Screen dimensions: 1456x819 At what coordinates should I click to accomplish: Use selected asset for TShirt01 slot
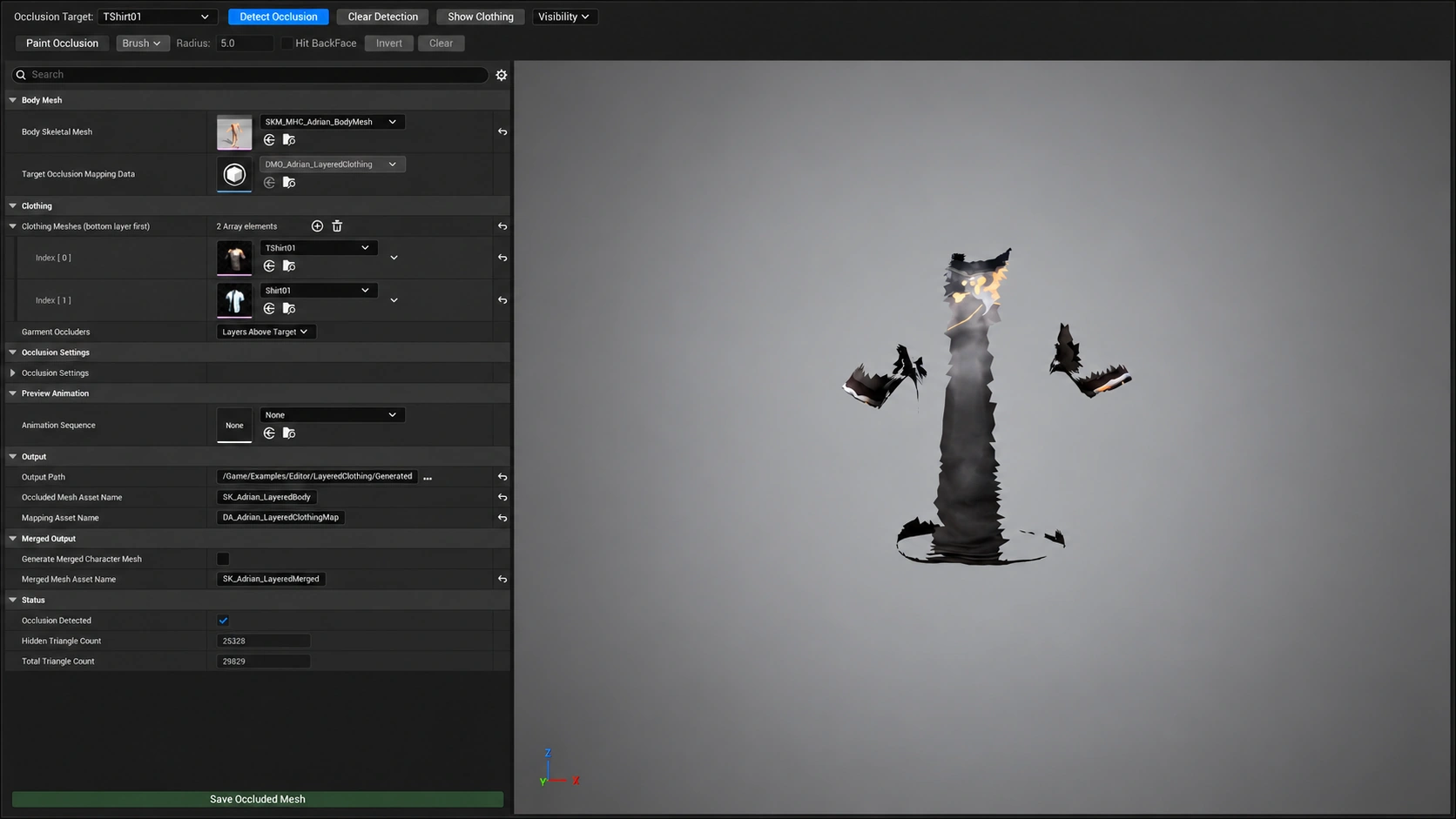point(270,266)
